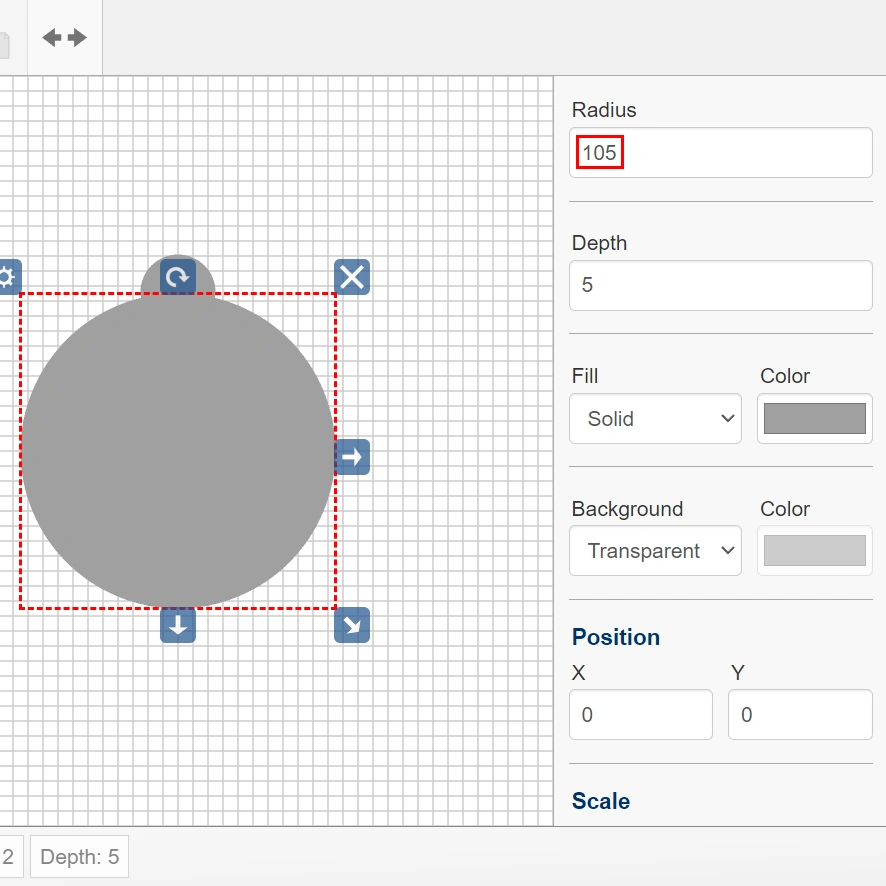Click the diagonal corner resize handle

point(352,625)
